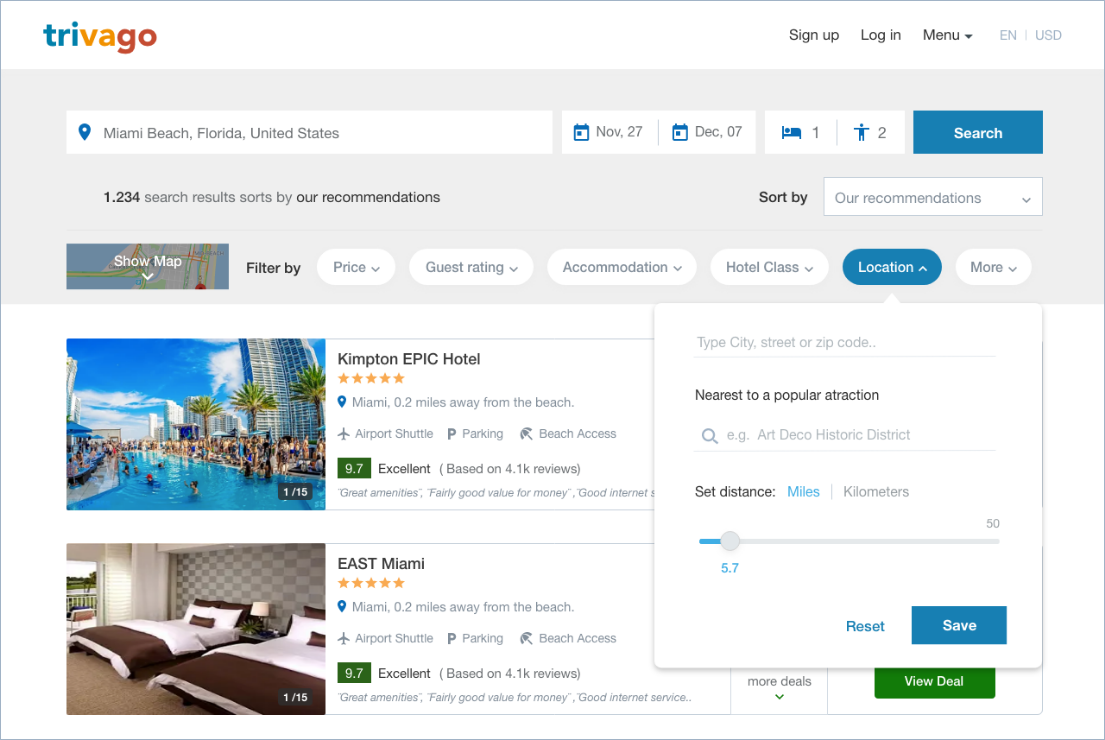Reset the location filter
Viewport: 1105px width, 740px height.
tap(865, 626)
